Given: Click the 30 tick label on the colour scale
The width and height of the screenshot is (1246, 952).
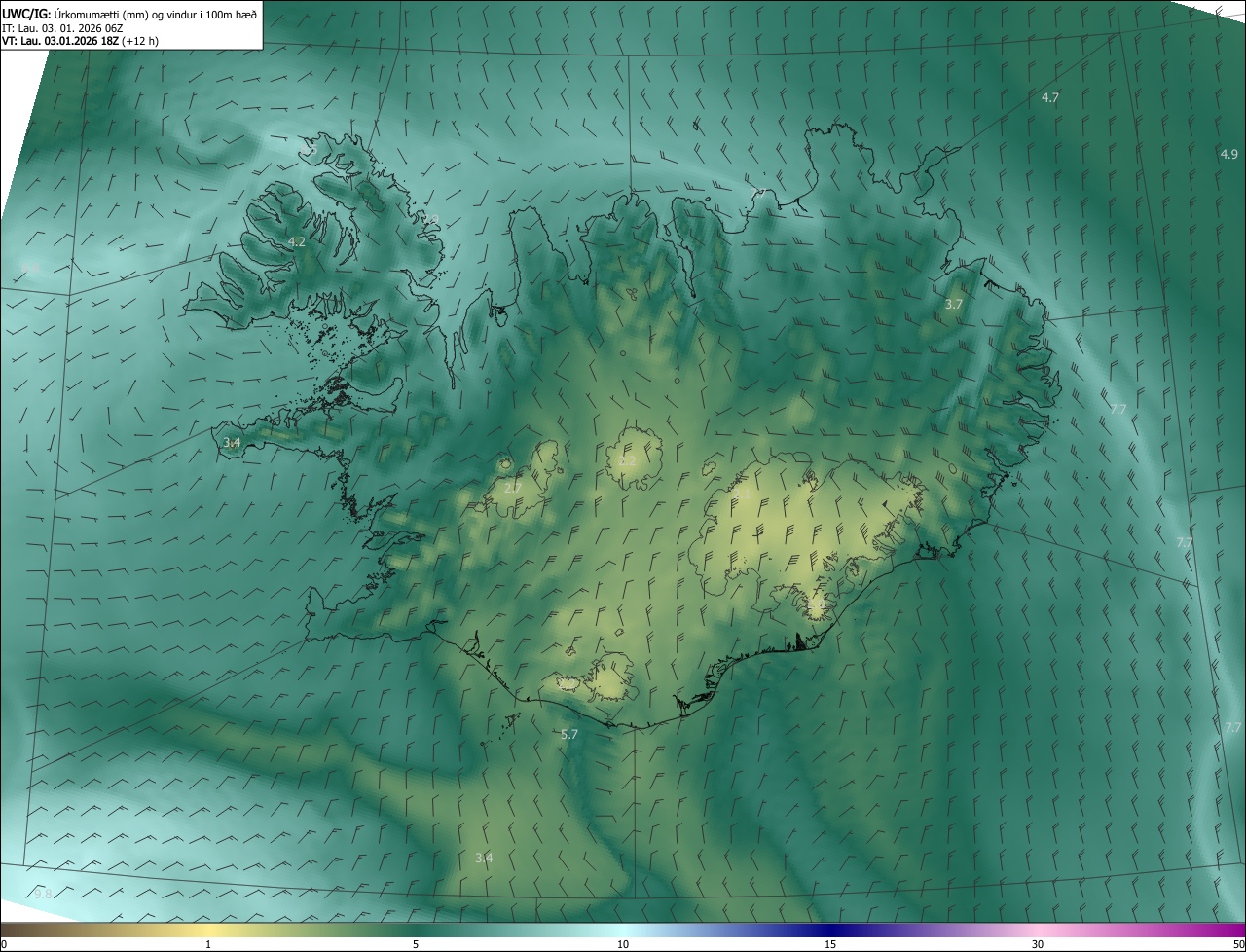Looking at the screenshot, I should click(x=1038, y=944).
